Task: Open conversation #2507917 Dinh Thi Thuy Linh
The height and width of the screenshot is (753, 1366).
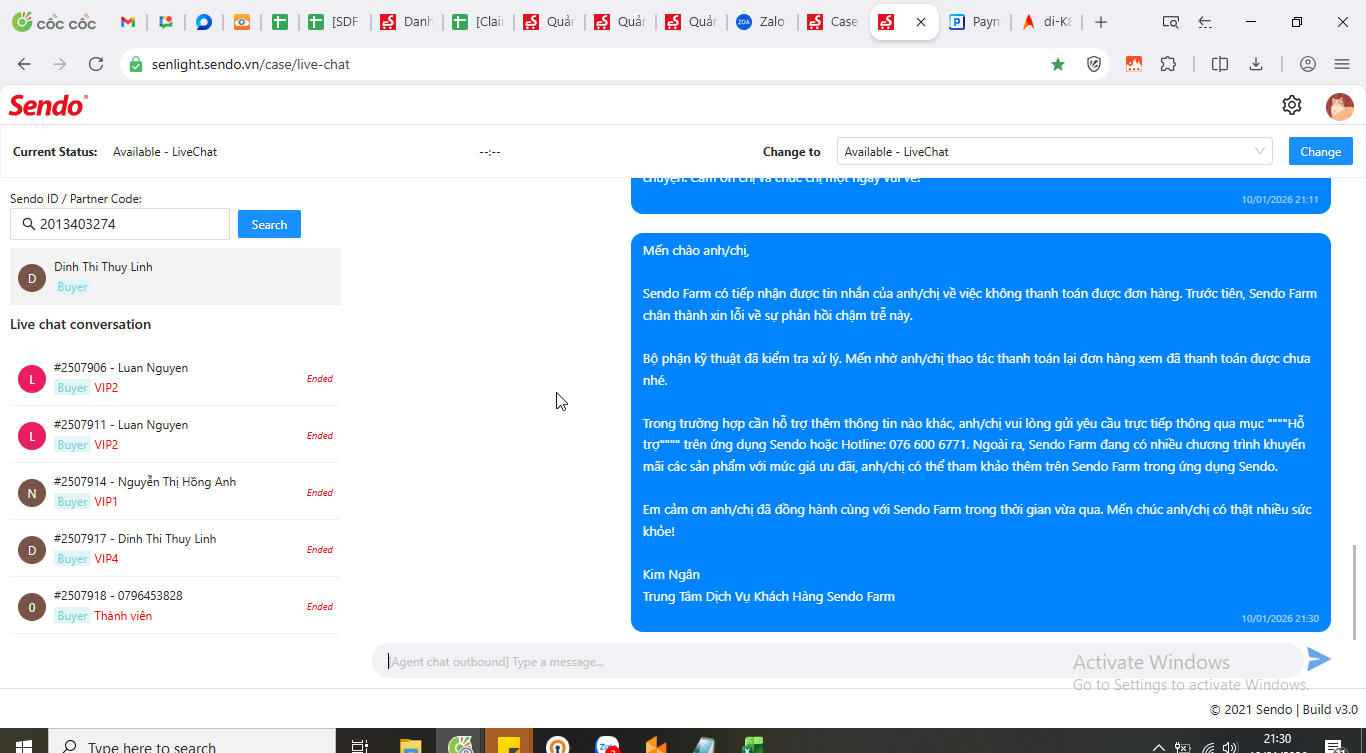Action: tap(175, 549)
